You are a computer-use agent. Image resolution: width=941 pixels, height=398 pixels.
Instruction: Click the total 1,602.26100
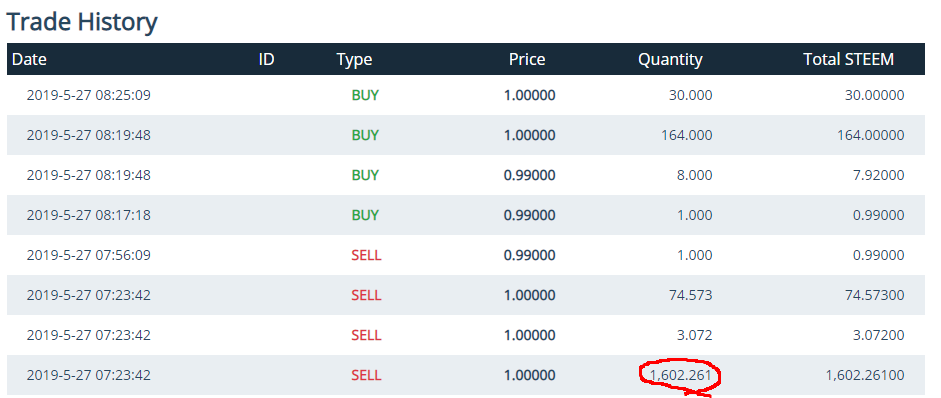[x=865, y=376]
